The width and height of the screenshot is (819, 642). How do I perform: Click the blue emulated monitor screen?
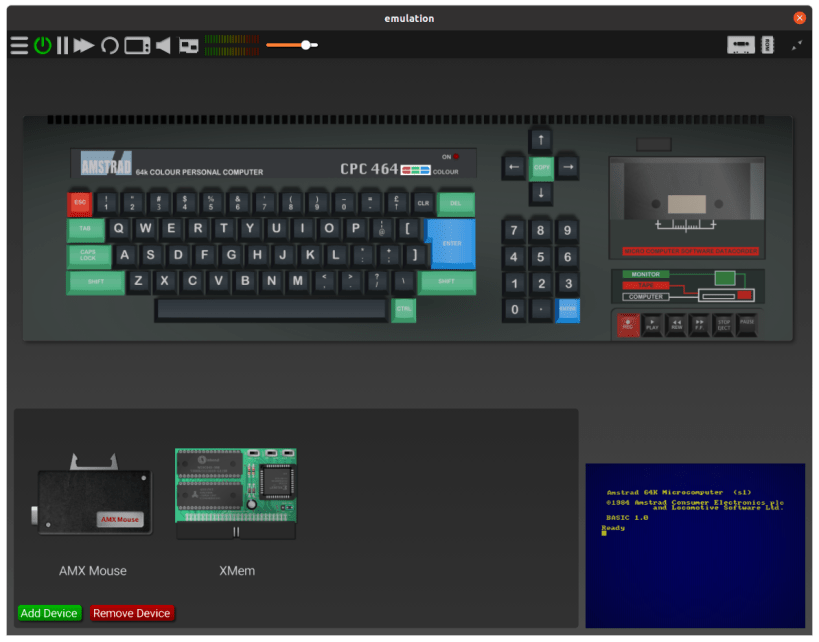pyautogui.click(x=695, y=546)
